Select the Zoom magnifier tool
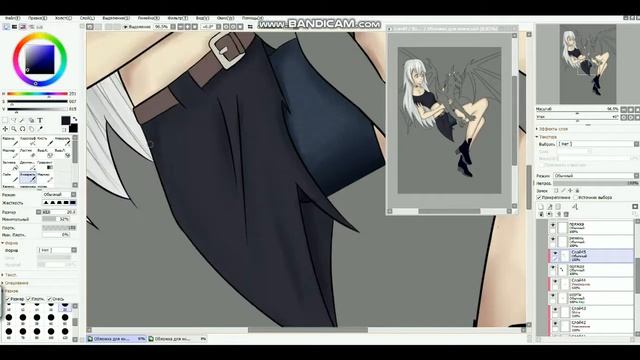The width and height of the screenshot is (640, 360). pyautogui.click(x=13, y=129)
